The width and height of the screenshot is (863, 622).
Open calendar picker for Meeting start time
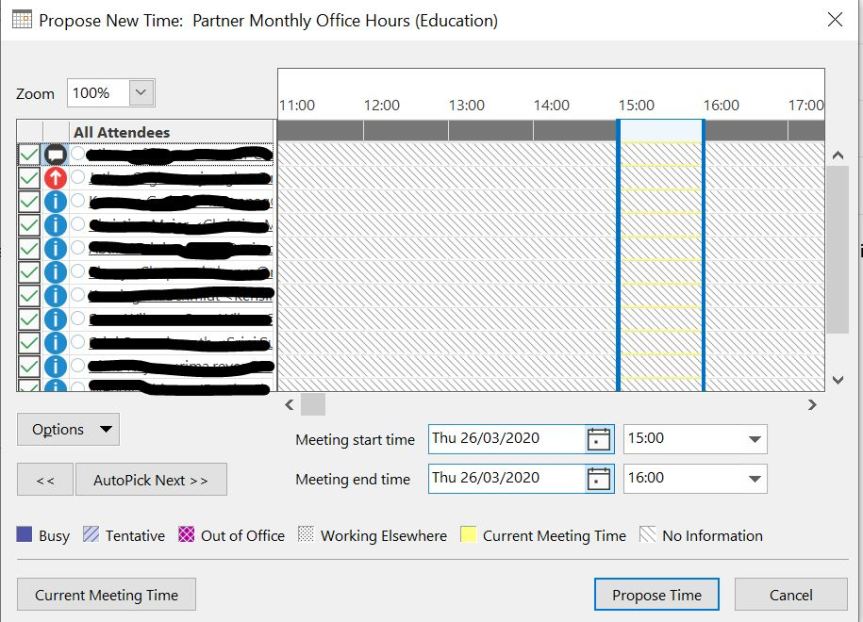pos(598,439)
